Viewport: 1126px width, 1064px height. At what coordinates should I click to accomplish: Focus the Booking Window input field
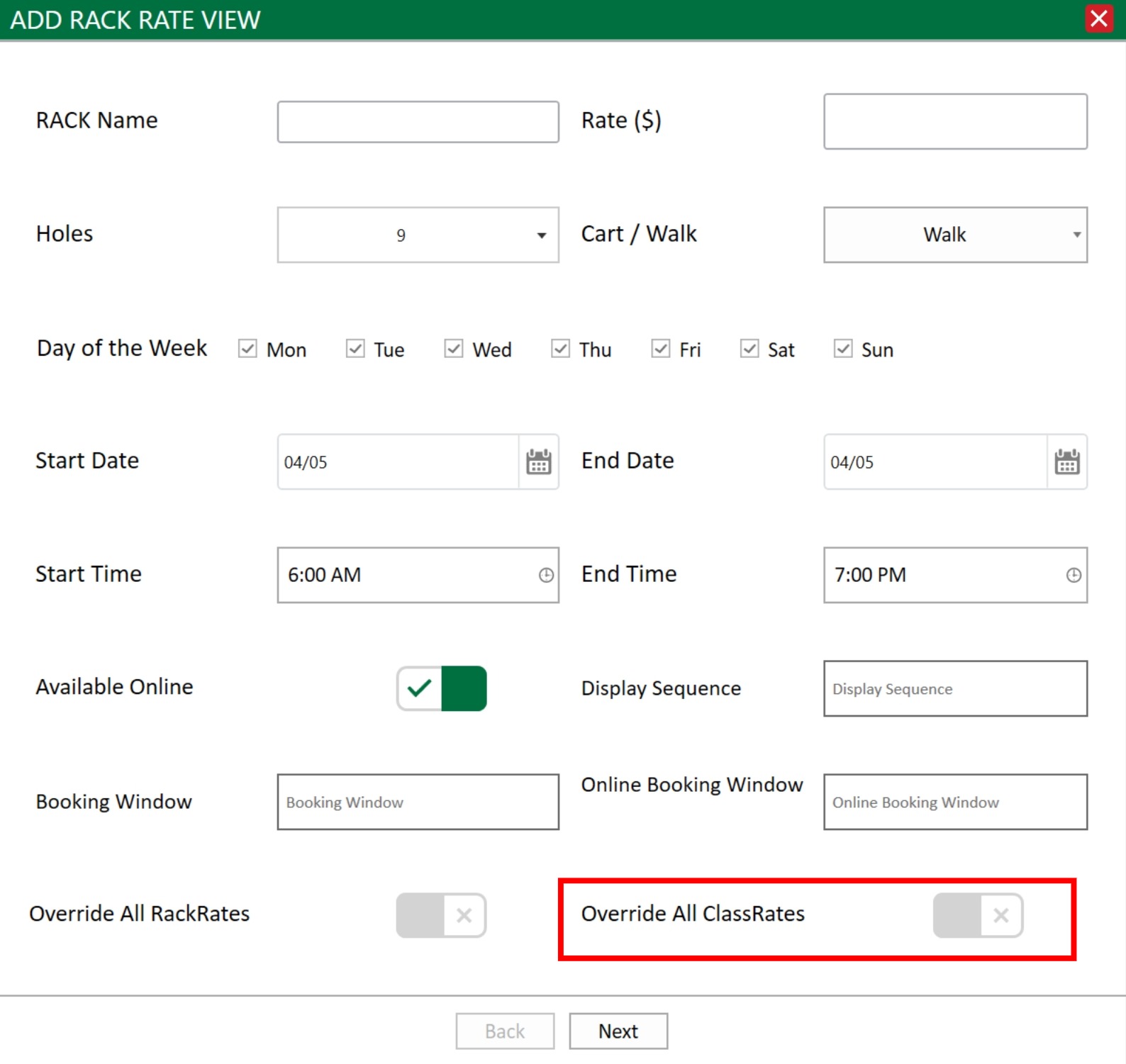point(418,802)
